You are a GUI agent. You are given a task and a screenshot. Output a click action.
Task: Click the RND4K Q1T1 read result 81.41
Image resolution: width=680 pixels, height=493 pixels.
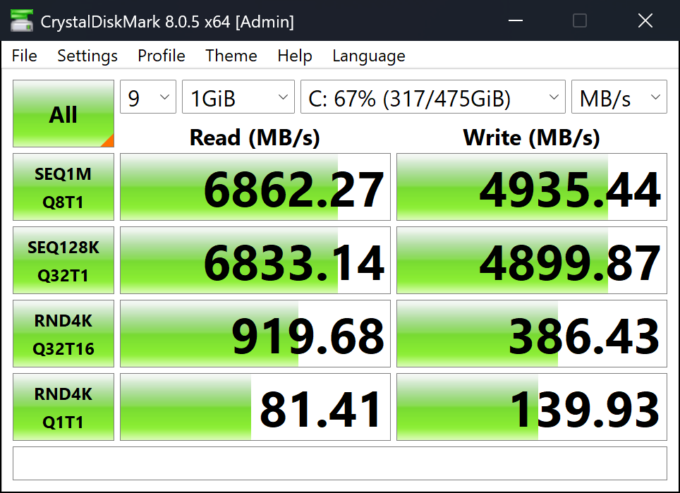click(255, 407)
